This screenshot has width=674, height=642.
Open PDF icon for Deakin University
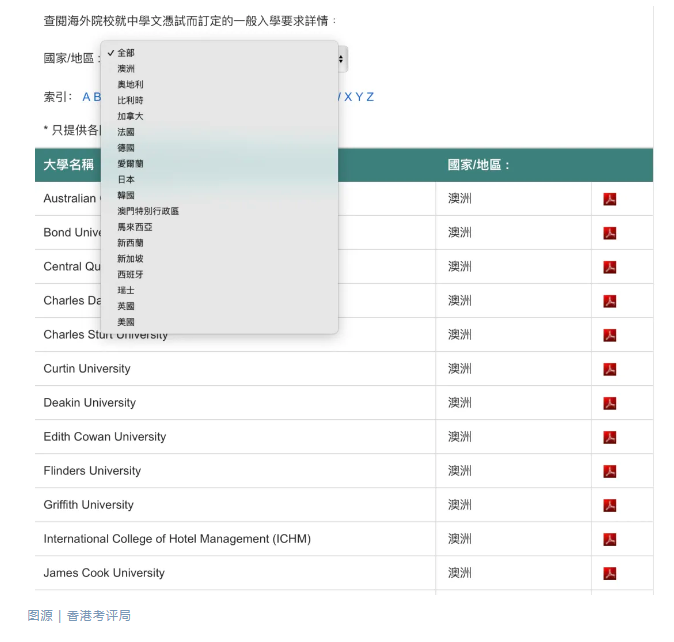609,403
